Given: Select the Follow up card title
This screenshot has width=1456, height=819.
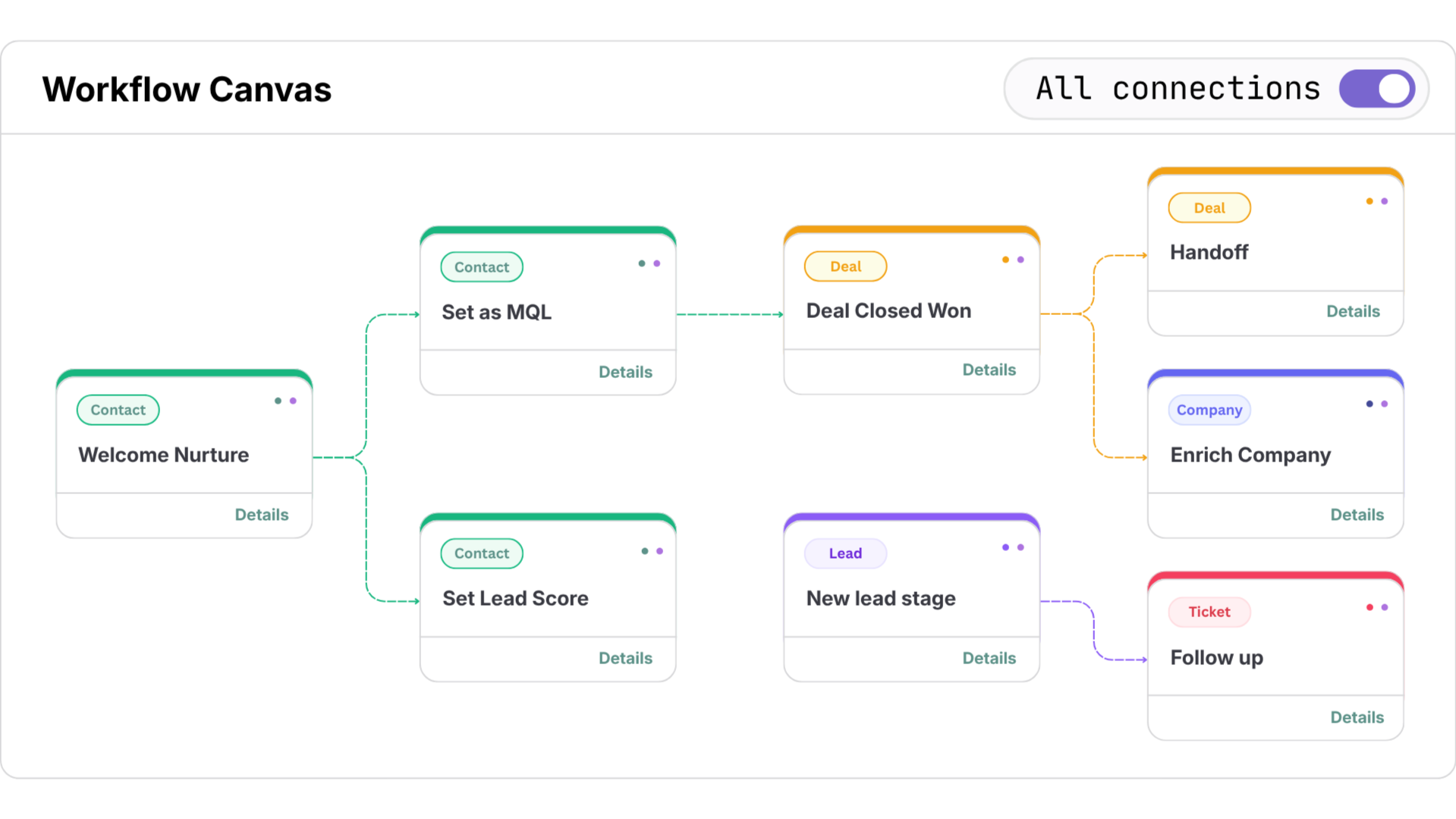Looking at the screenshot, I should point(1217,657).
